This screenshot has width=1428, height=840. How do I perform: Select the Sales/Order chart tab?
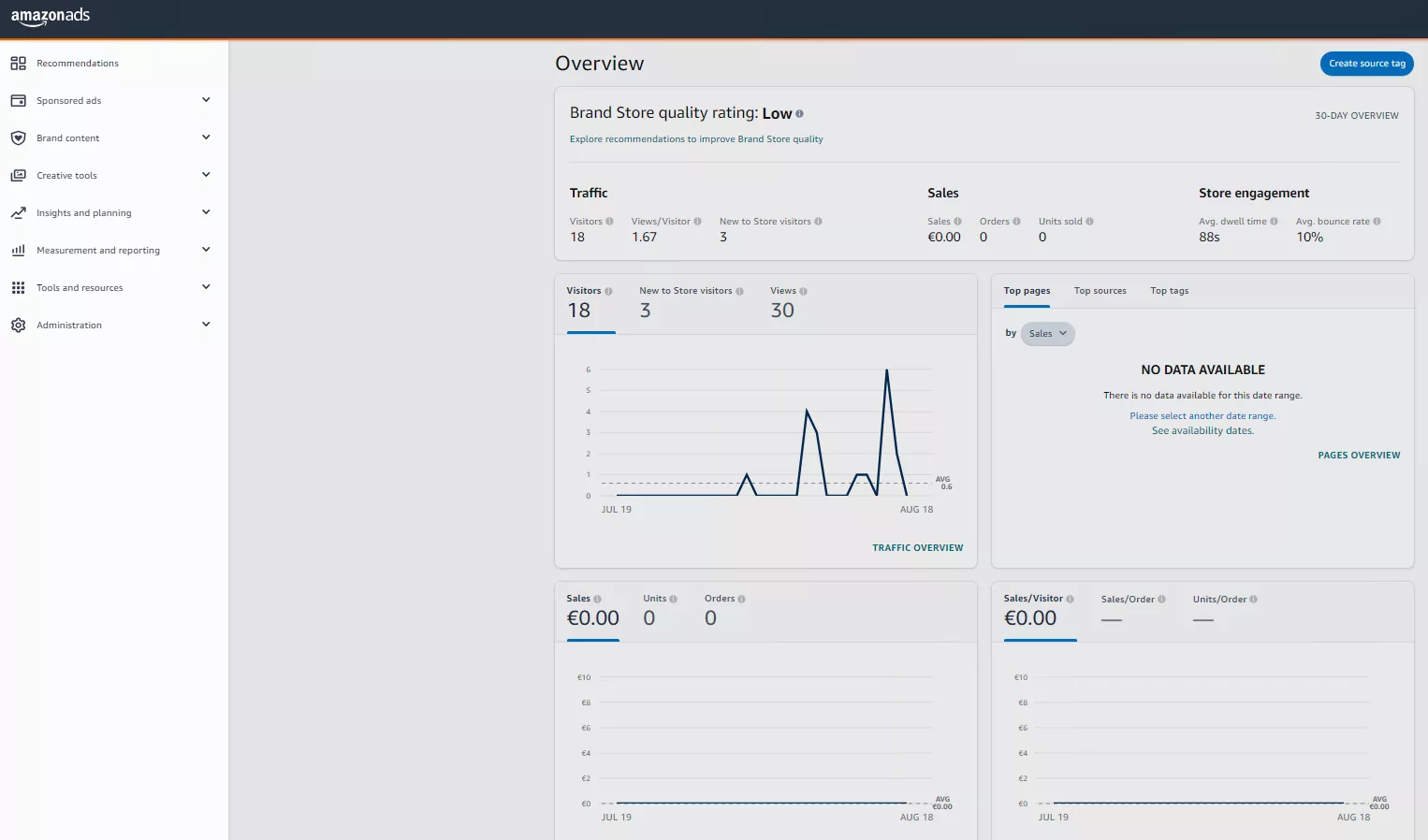click(1133, 610)
